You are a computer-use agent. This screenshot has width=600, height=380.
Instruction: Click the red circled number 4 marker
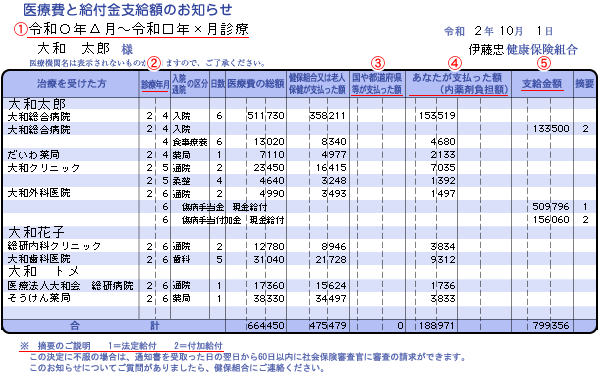[x=455, y=63]
